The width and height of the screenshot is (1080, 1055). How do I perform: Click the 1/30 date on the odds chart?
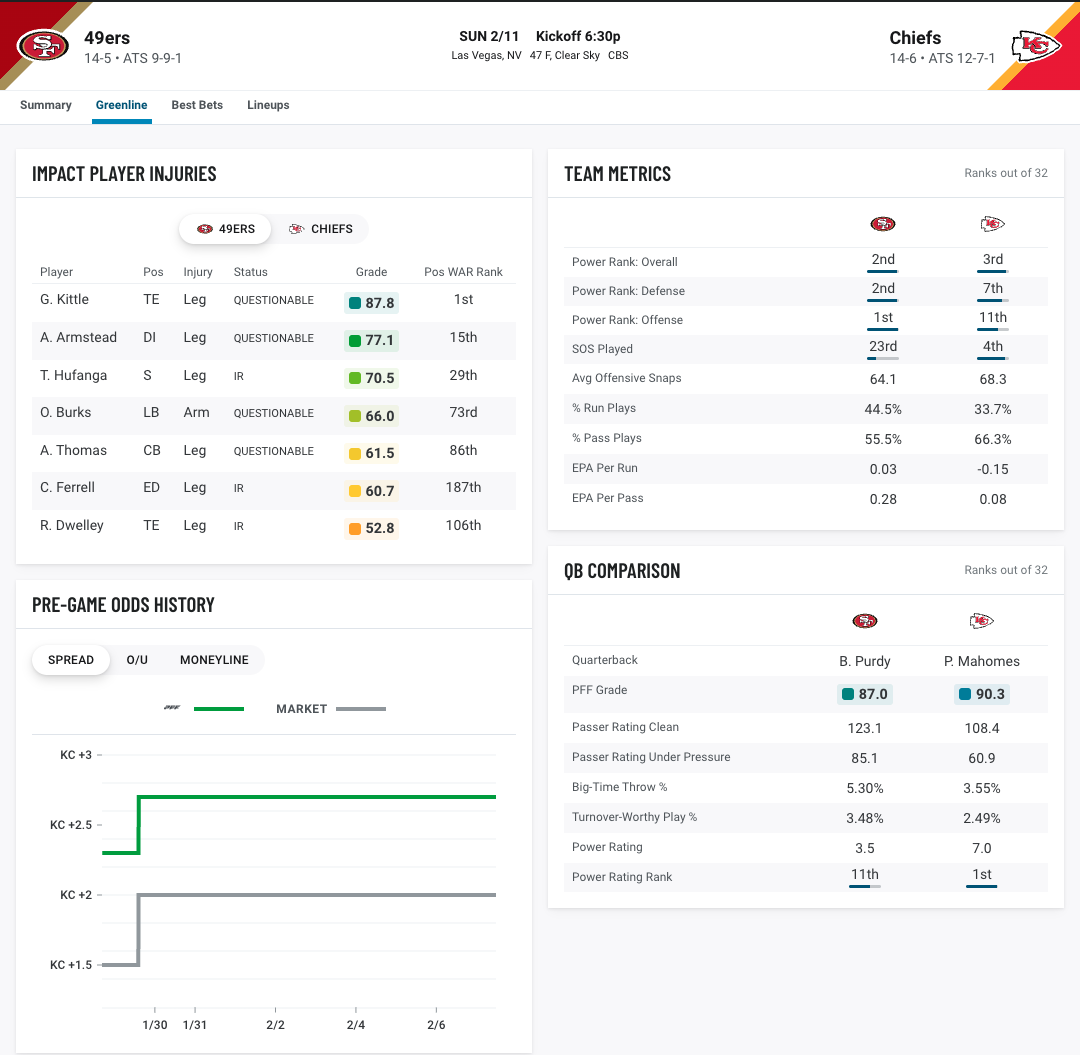[x=155, y=1025]
